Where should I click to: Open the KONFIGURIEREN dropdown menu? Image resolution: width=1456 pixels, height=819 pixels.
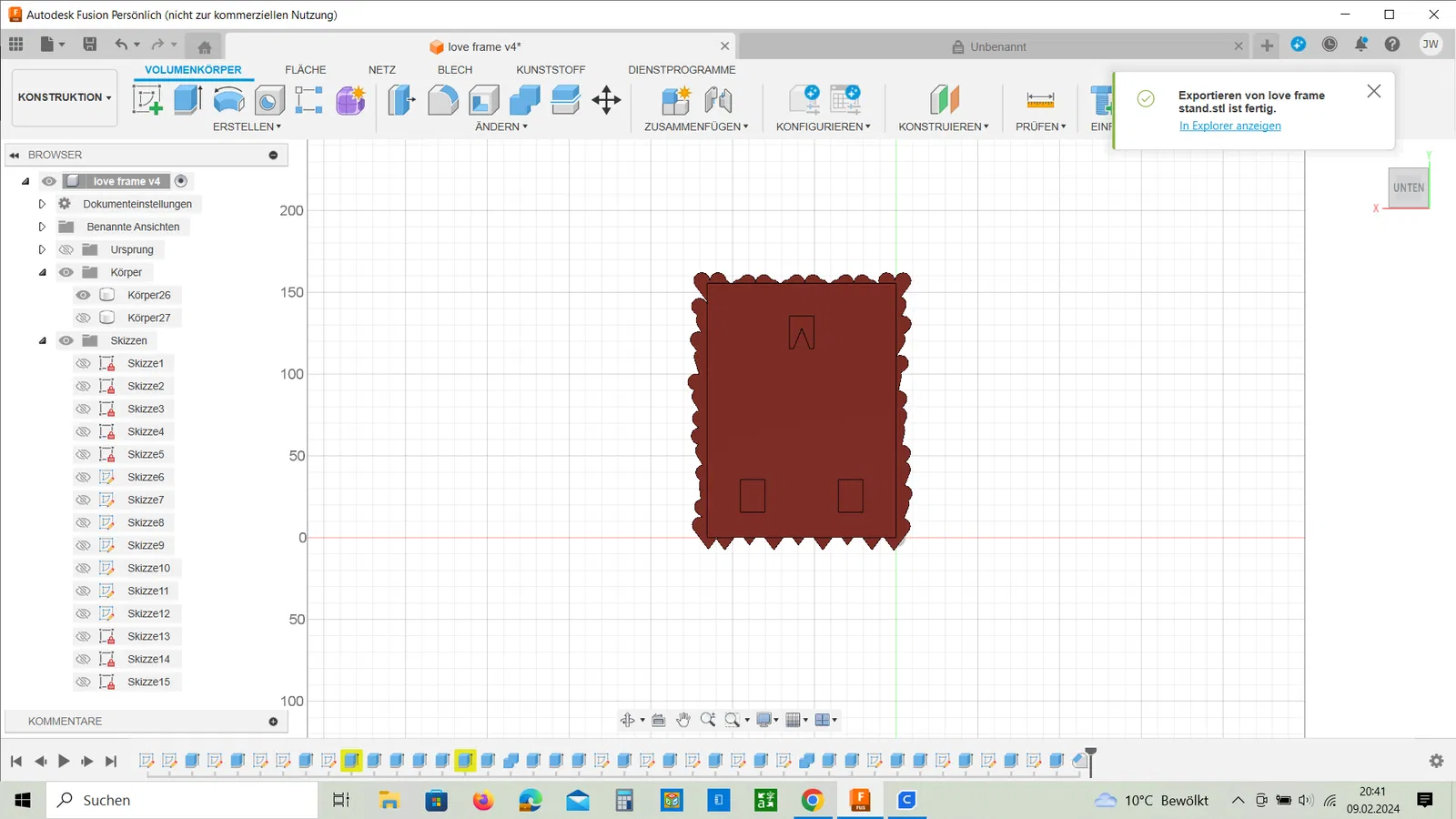tap(824, 126)
